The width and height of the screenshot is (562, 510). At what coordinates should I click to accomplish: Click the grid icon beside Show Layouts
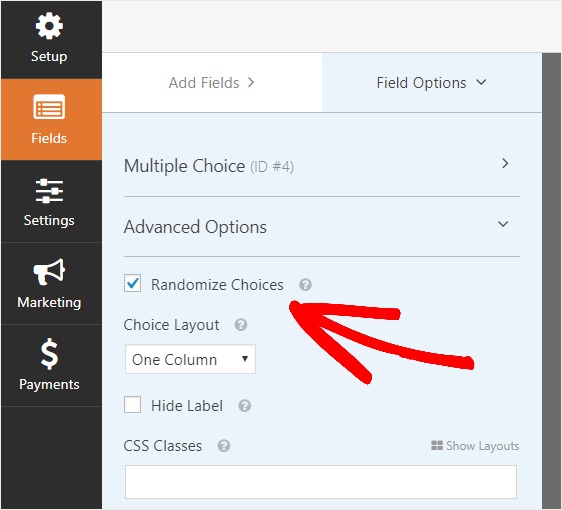(x=437, y=445)
